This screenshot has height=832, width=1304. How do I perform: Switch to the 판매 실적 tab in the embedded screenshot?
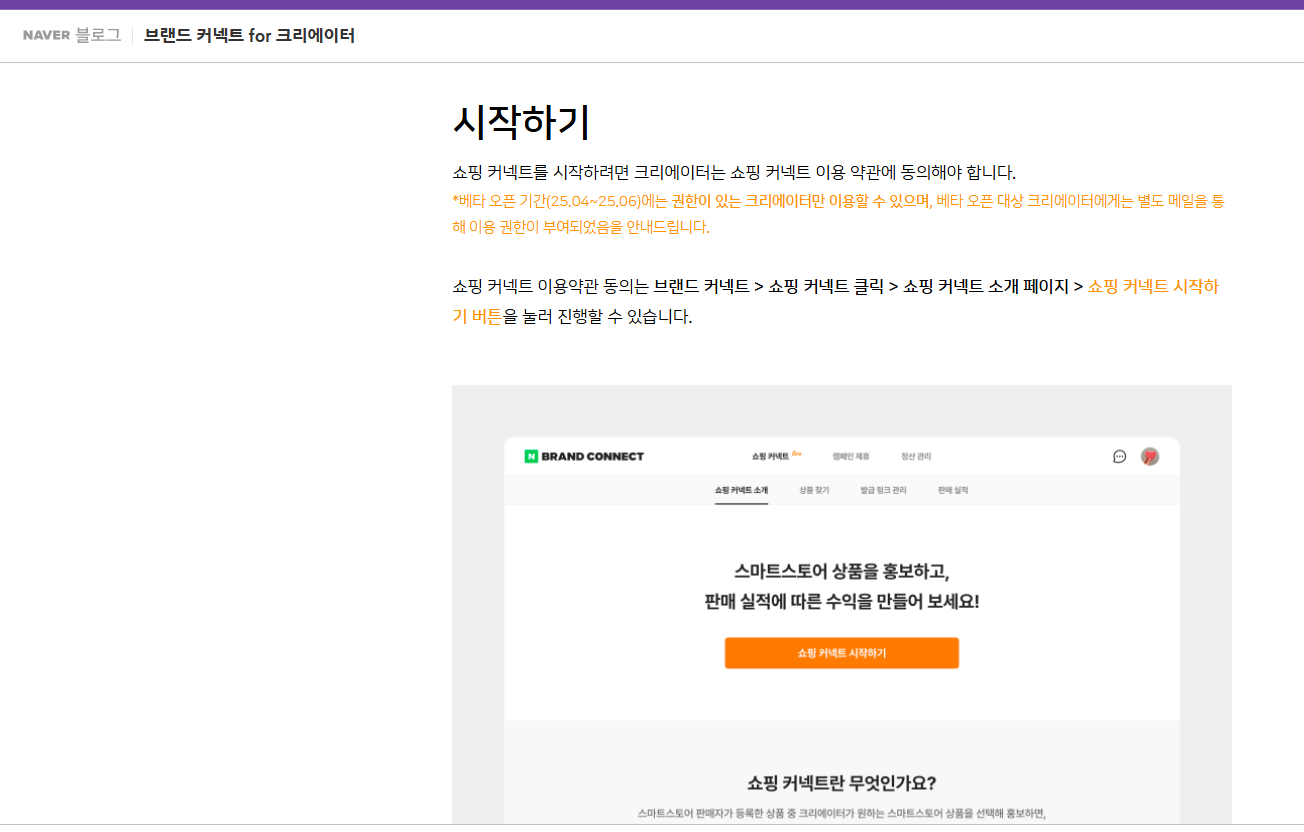pos(953,491)
